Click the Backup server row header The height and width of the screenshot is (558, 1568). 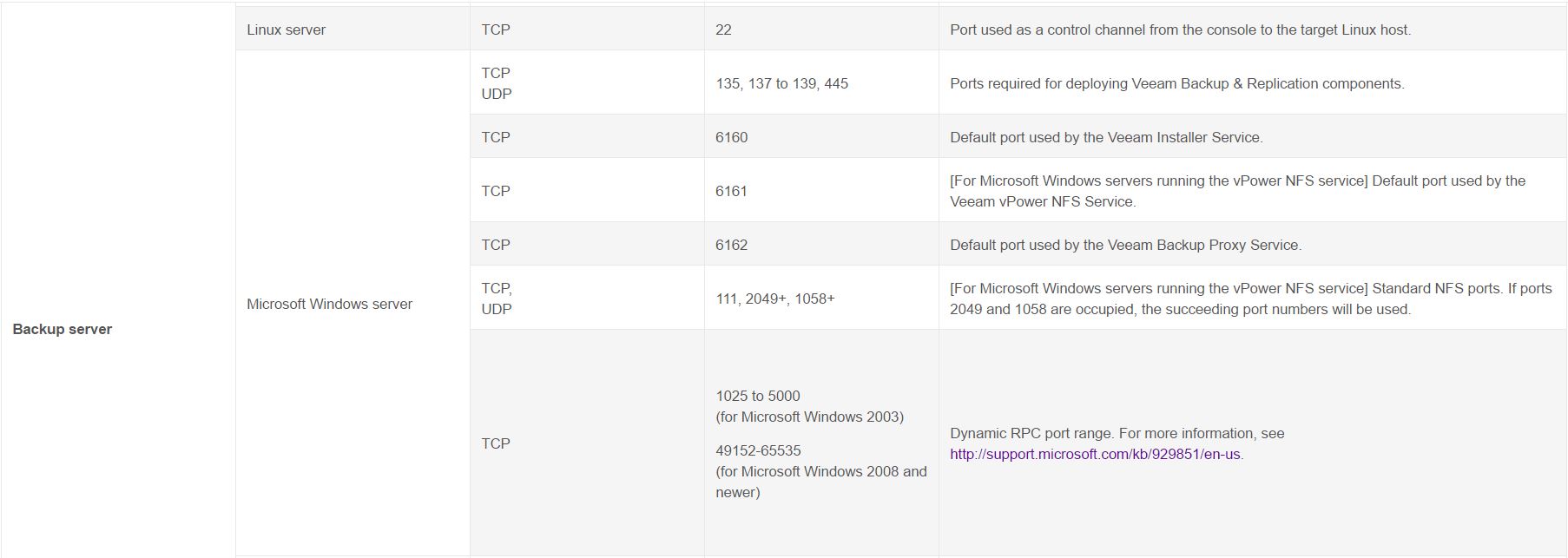tap(63, 329)
